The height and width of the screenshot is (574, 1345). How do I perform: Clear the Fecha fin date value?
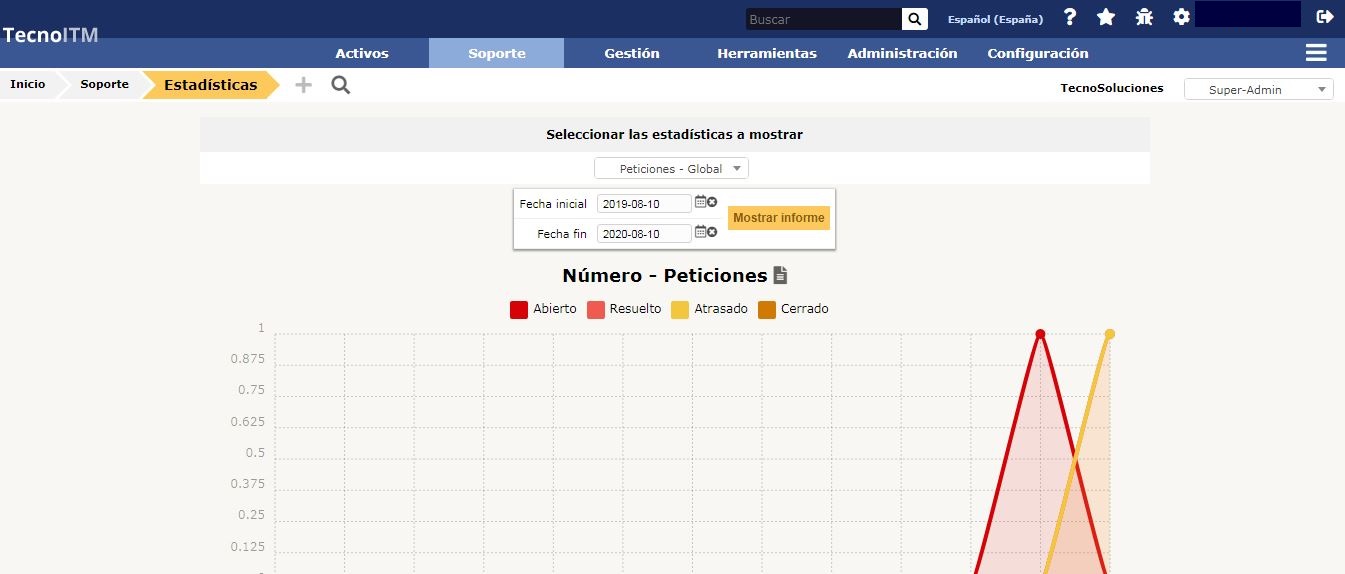point(712,232)
